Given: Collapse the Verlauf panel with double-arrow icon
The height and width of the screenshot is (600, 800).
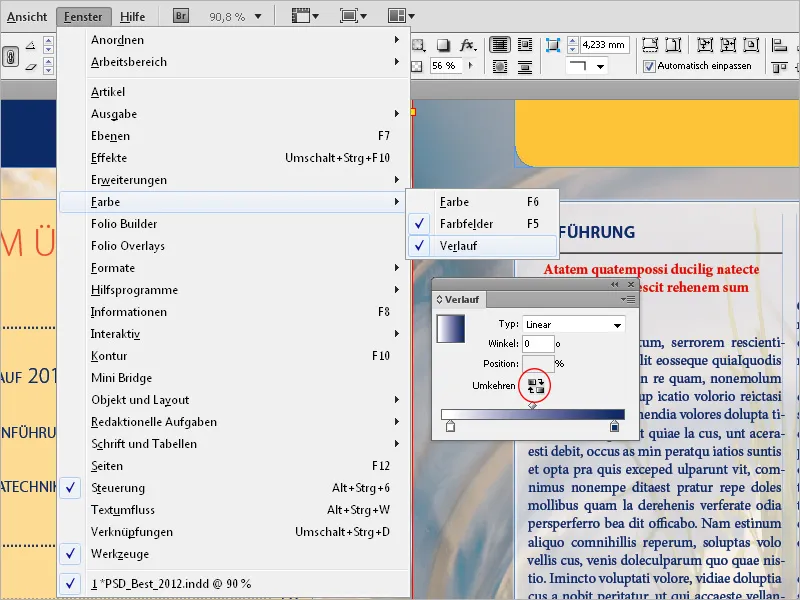Looking at the screenshot, I should (x=615, y=284).
